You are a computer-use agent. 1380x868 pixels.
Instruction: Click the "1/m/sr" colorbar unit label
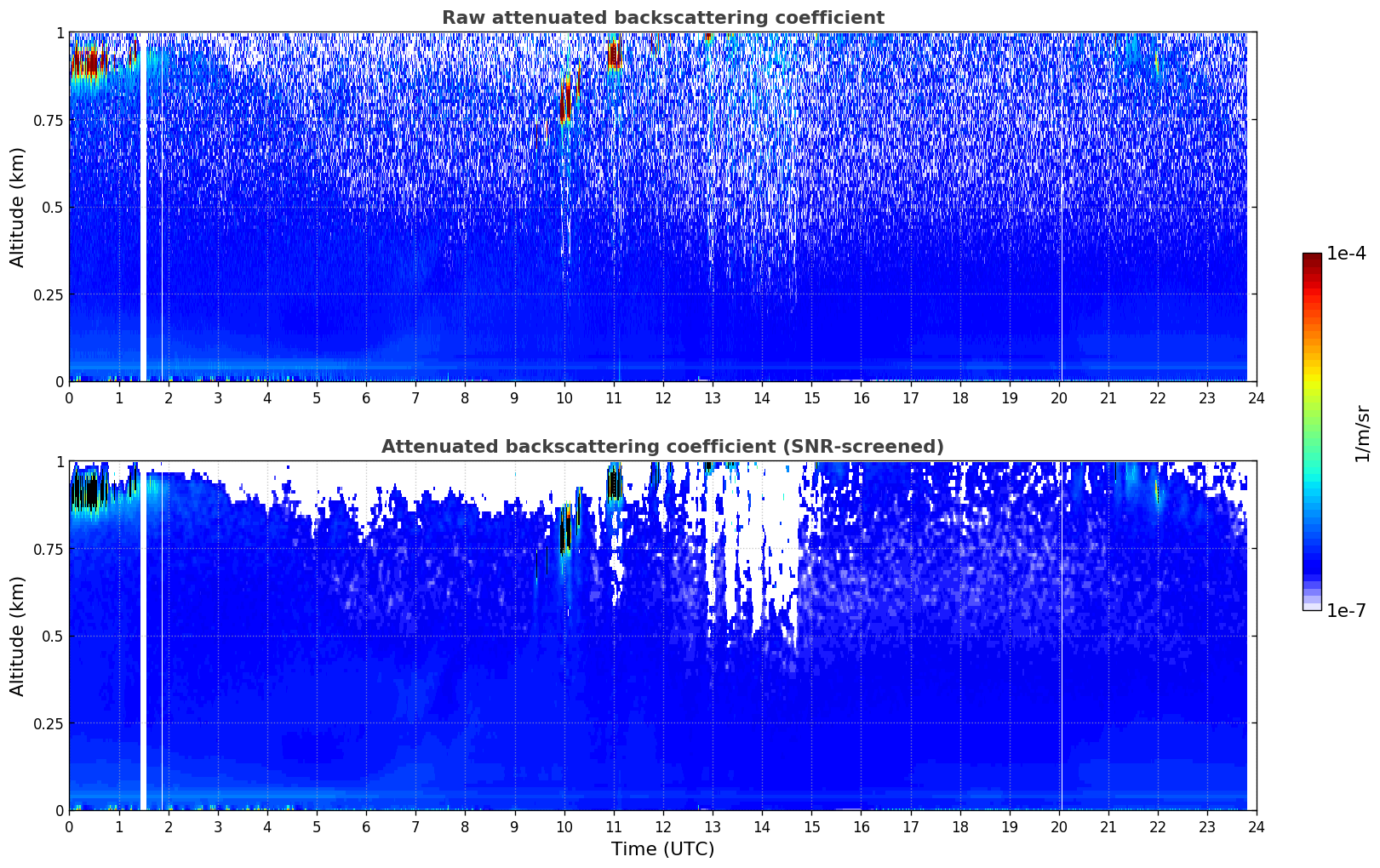1362,433
